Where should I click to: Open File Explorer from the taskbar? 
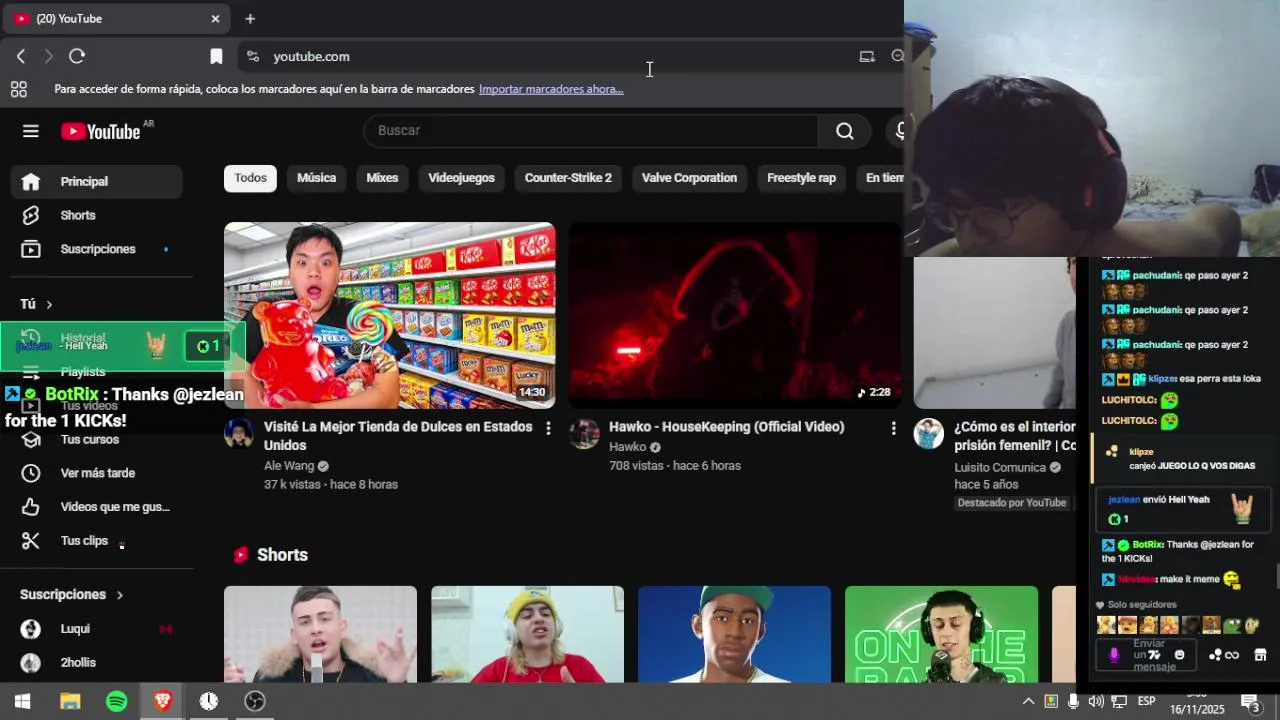click(70, 701)
